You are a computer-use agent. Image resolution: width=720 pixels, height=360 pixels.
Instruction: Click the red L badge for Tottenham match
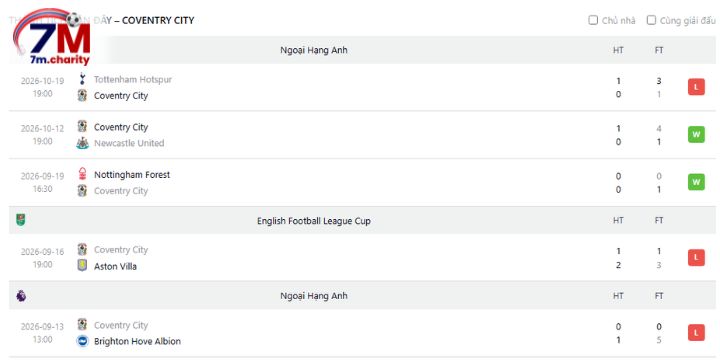[696, 87]
